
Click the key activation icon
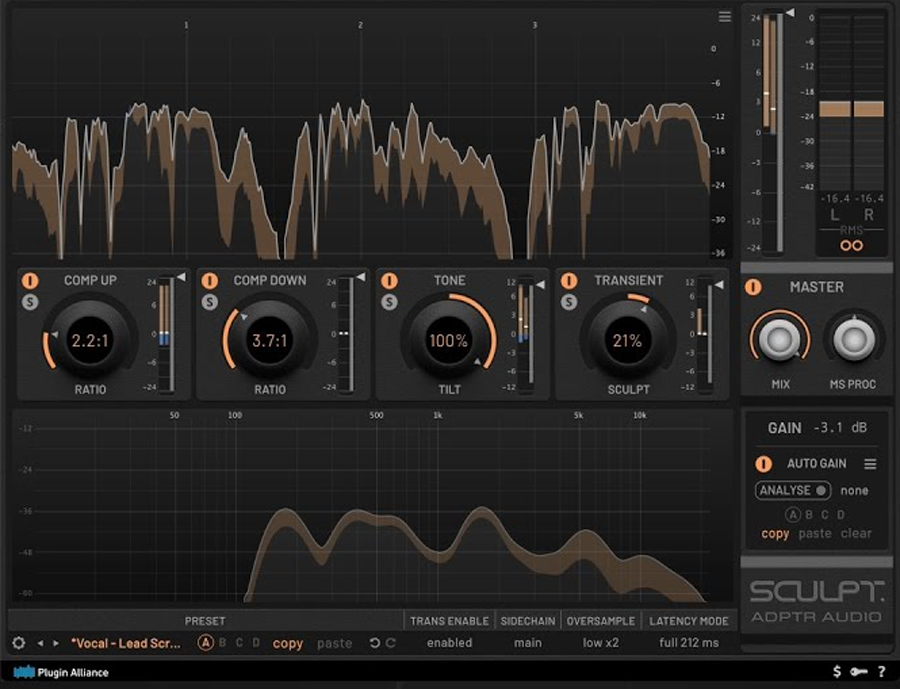pos(859,671)
